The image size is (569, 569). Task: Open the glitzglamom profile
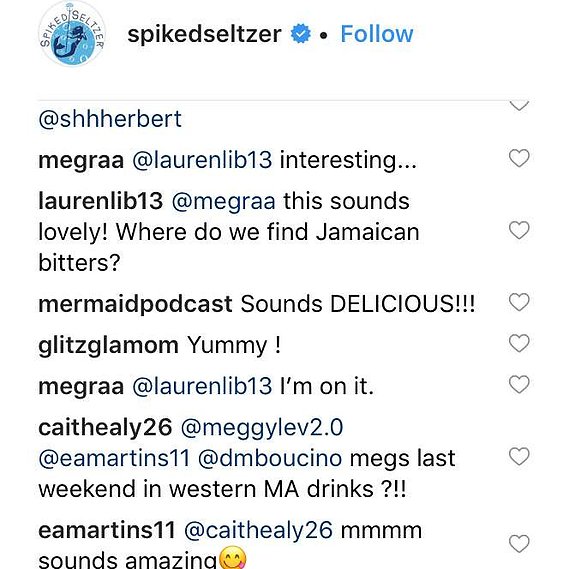pyautogui.click(x=108, y=345)
